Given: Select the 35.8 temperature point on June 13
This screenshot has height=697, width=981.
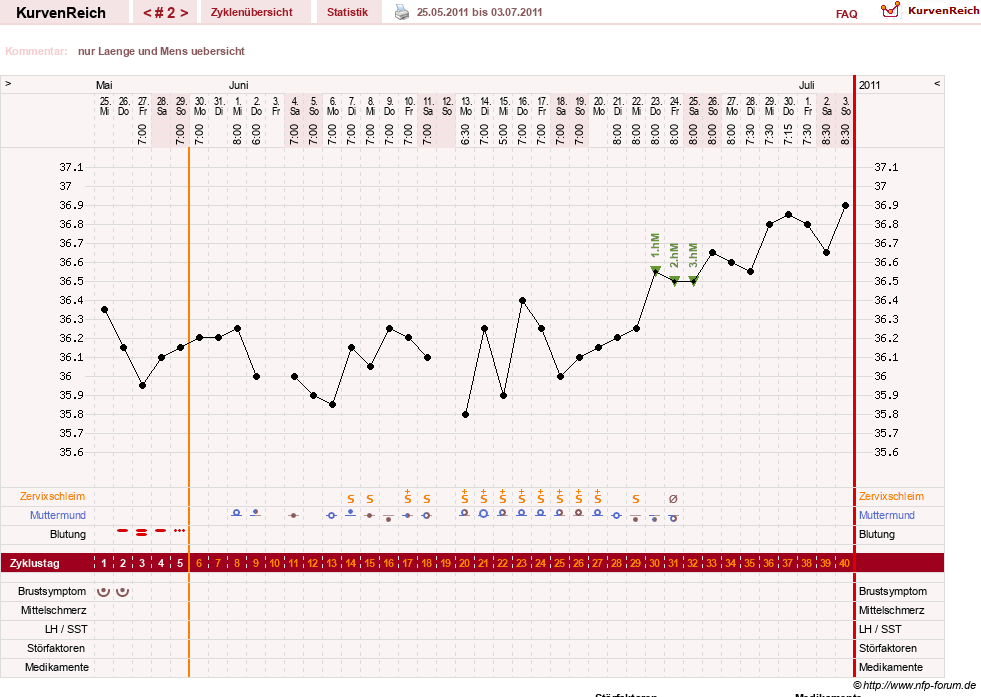Looking at the screenshot, I should pos(465,414).
